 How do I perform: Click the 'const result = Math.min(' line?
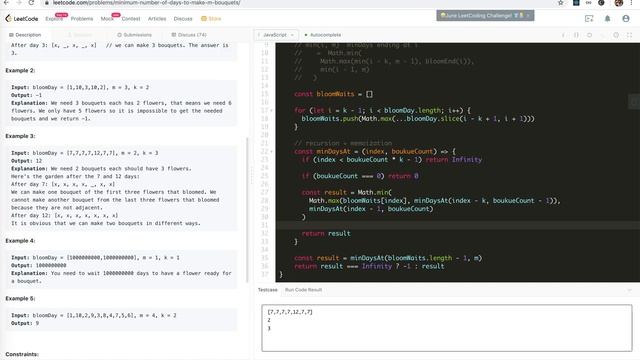pos(347,192)
